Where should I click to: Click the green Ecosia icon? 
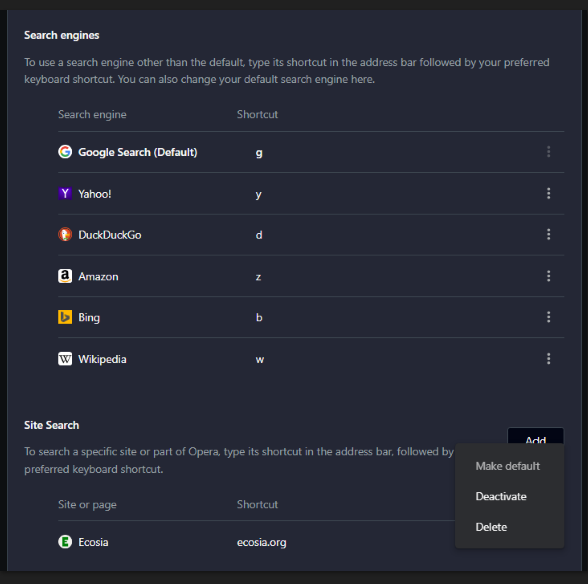[x=65, y=542]
